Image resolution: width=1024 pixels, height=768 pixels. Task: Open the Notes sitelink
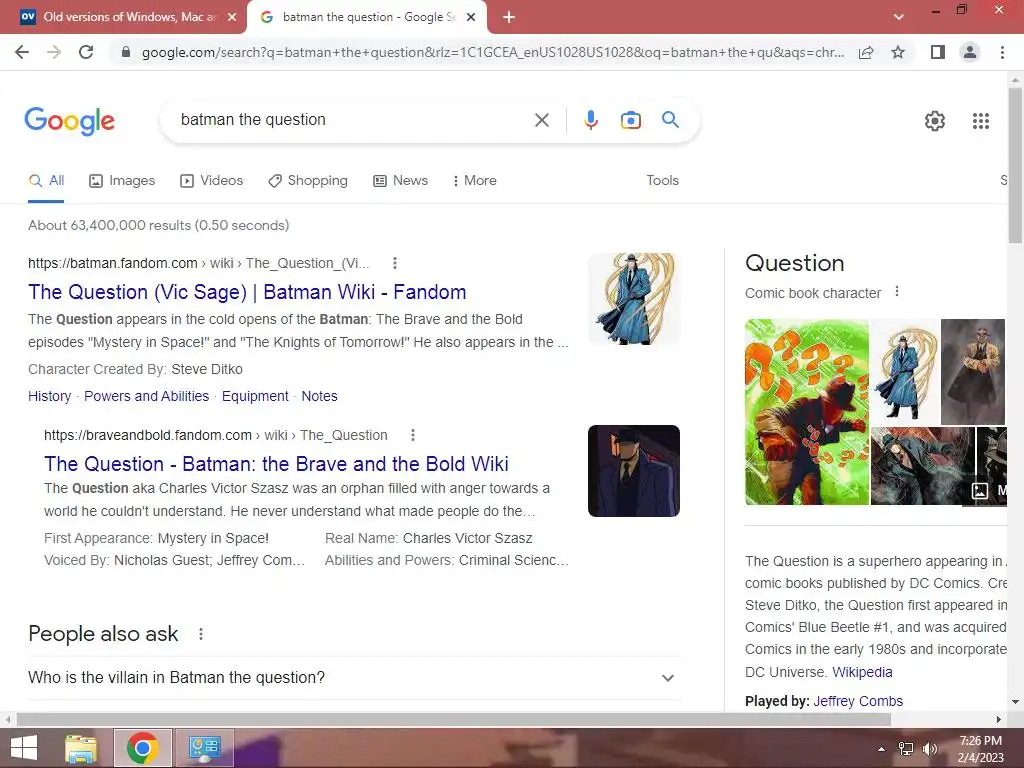pyautogui.click(x=319, y=396)
